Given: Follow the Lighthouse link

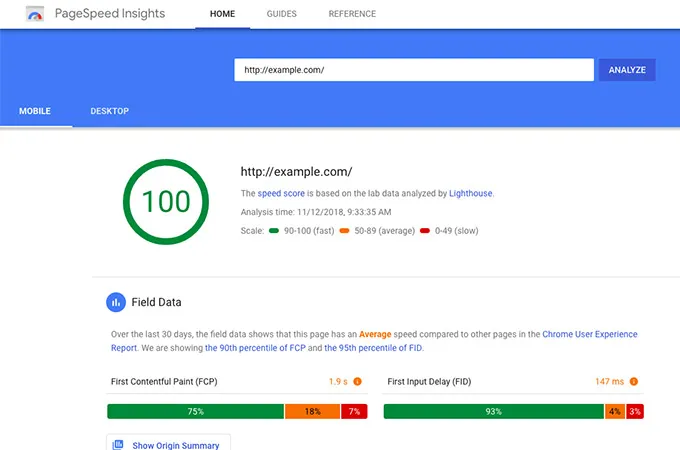Looking at the screenshot, I should (x=470, y=193).
